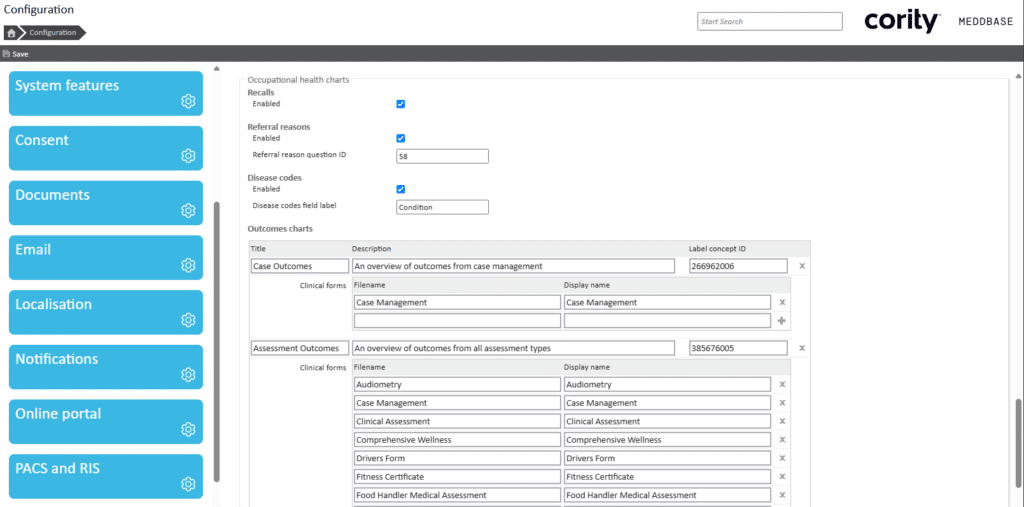Remove the Assessment Outcomes chart row
The image size is (1024, 507).
802,348
